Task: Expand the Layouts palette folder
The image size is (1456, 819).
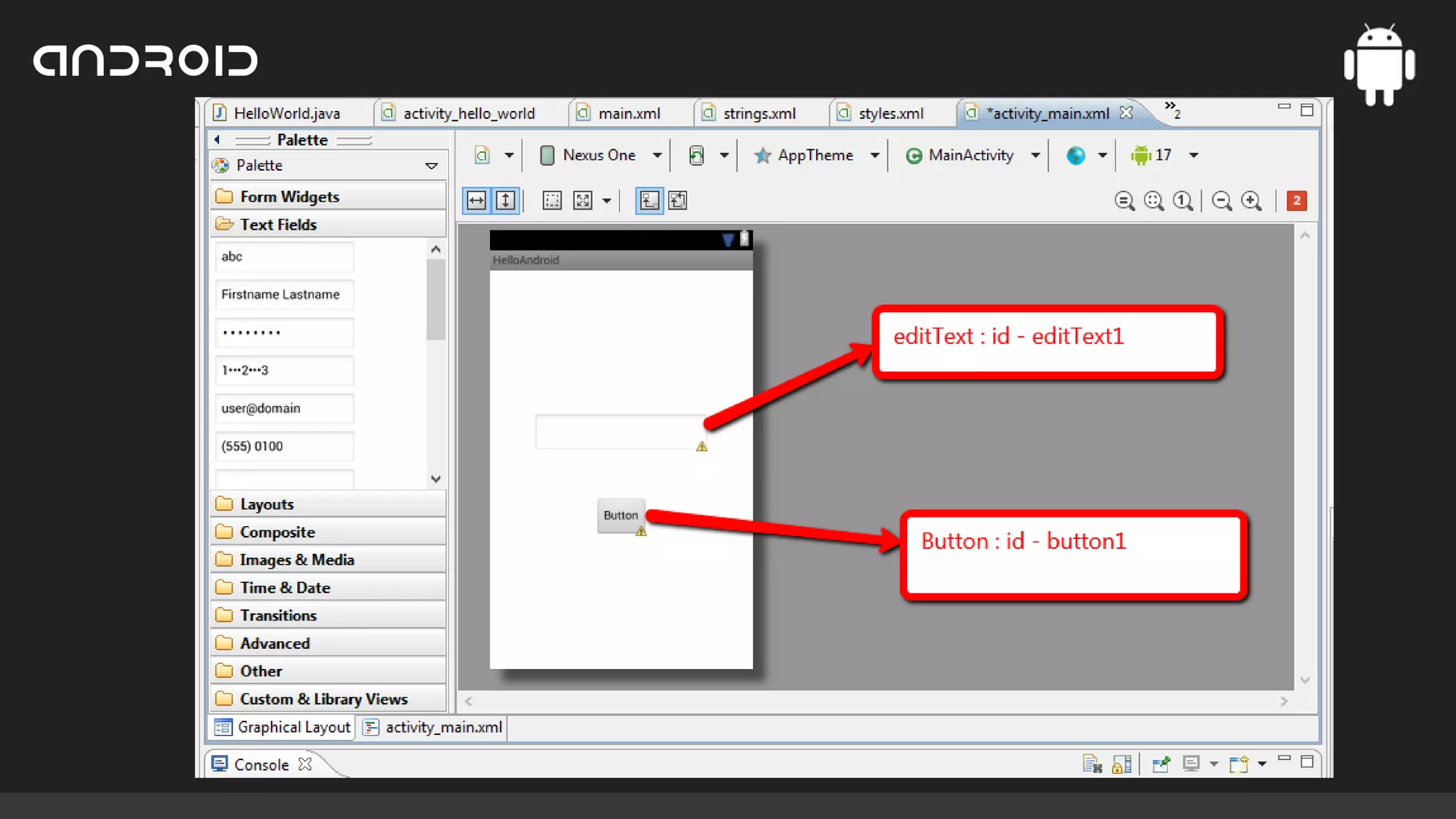Action: [267, 504]
